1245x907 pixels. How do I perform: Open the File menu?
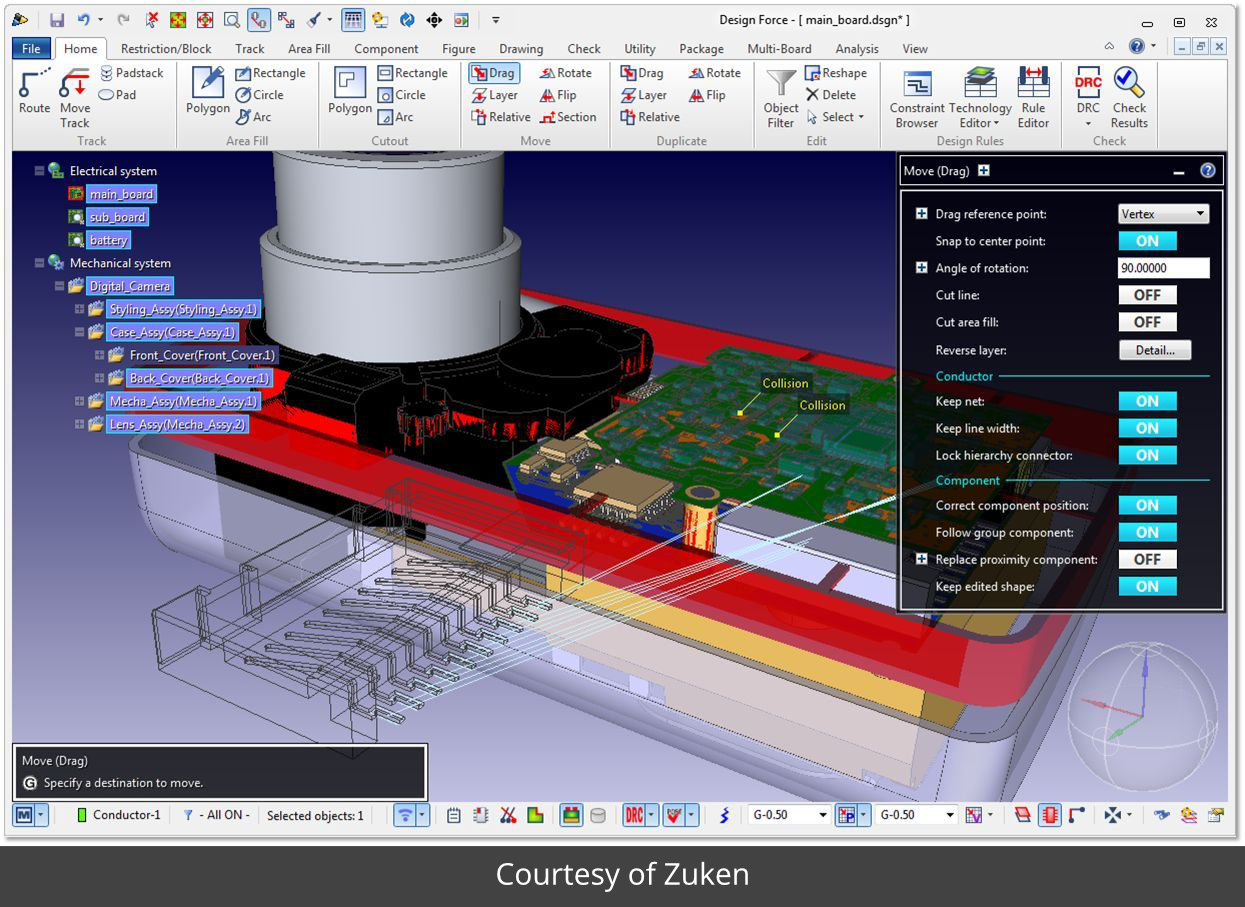click(31, 48)
